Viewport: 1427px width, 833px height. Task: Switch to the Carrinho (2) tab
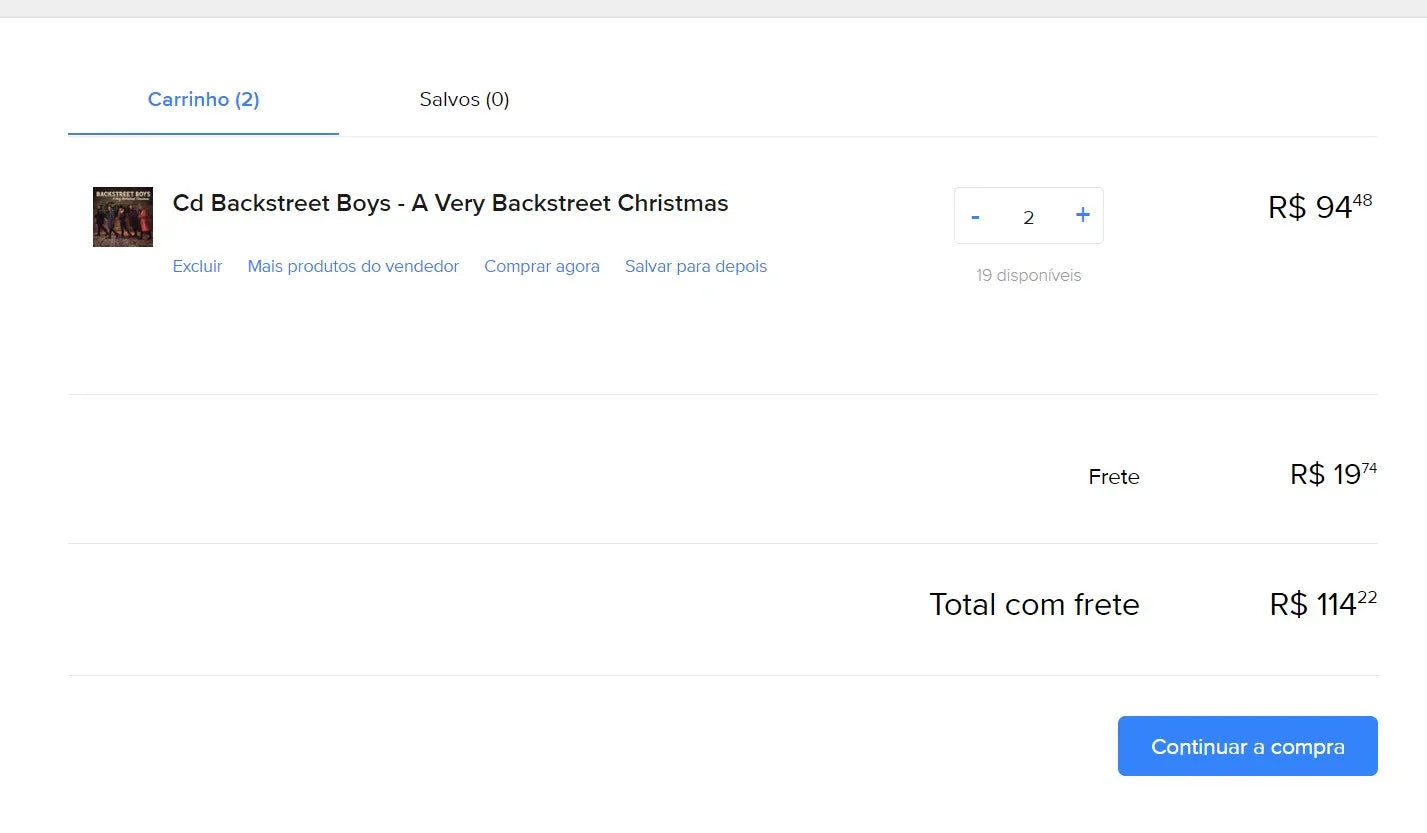point(203,99)
